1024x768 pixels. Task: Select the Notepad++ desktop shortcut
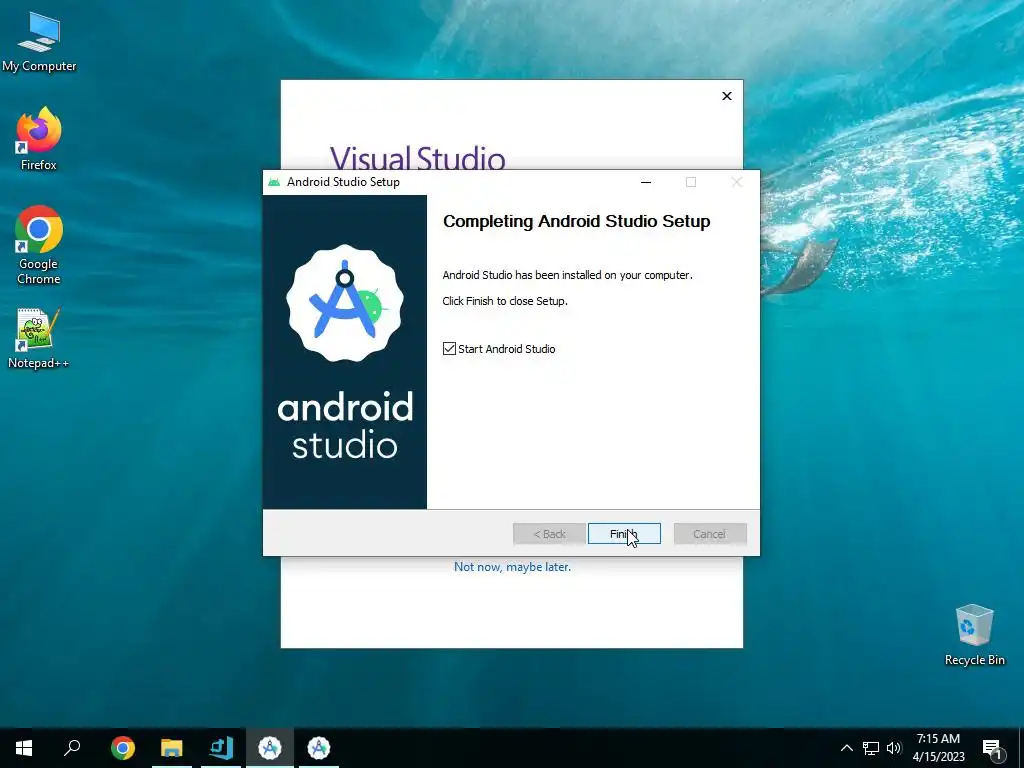pos(38,338)
